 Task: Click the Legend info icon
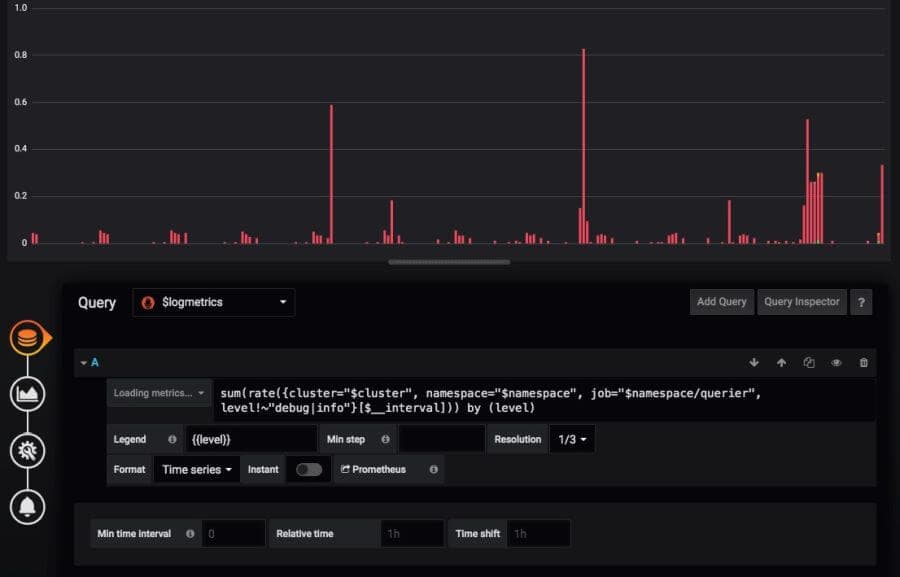172,439
